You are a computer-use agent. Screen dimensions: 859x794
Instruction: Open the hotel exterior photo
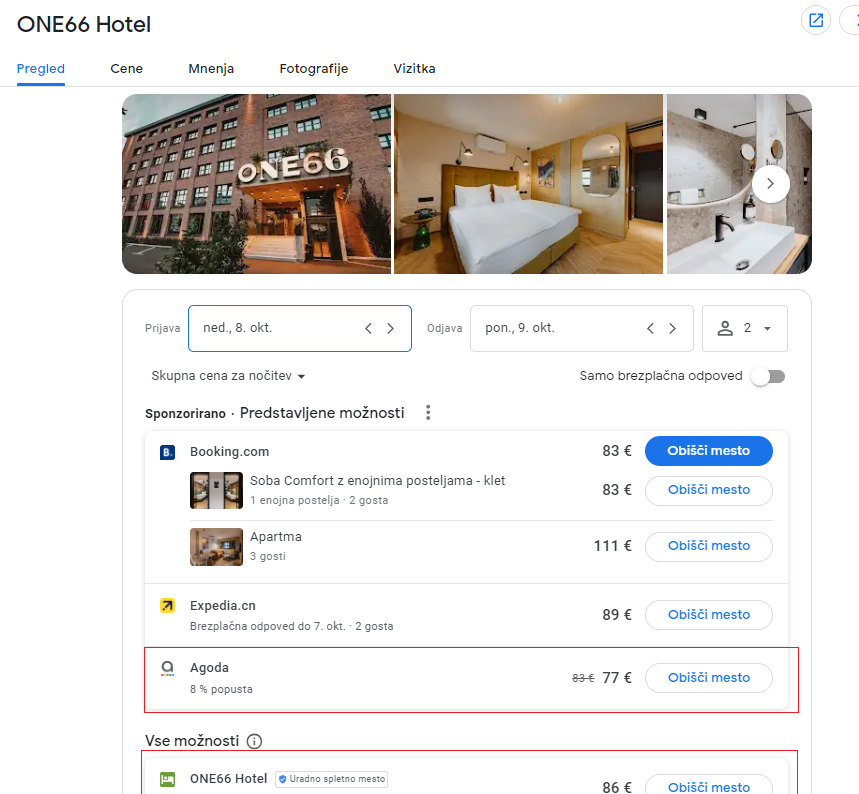[256, 184]
